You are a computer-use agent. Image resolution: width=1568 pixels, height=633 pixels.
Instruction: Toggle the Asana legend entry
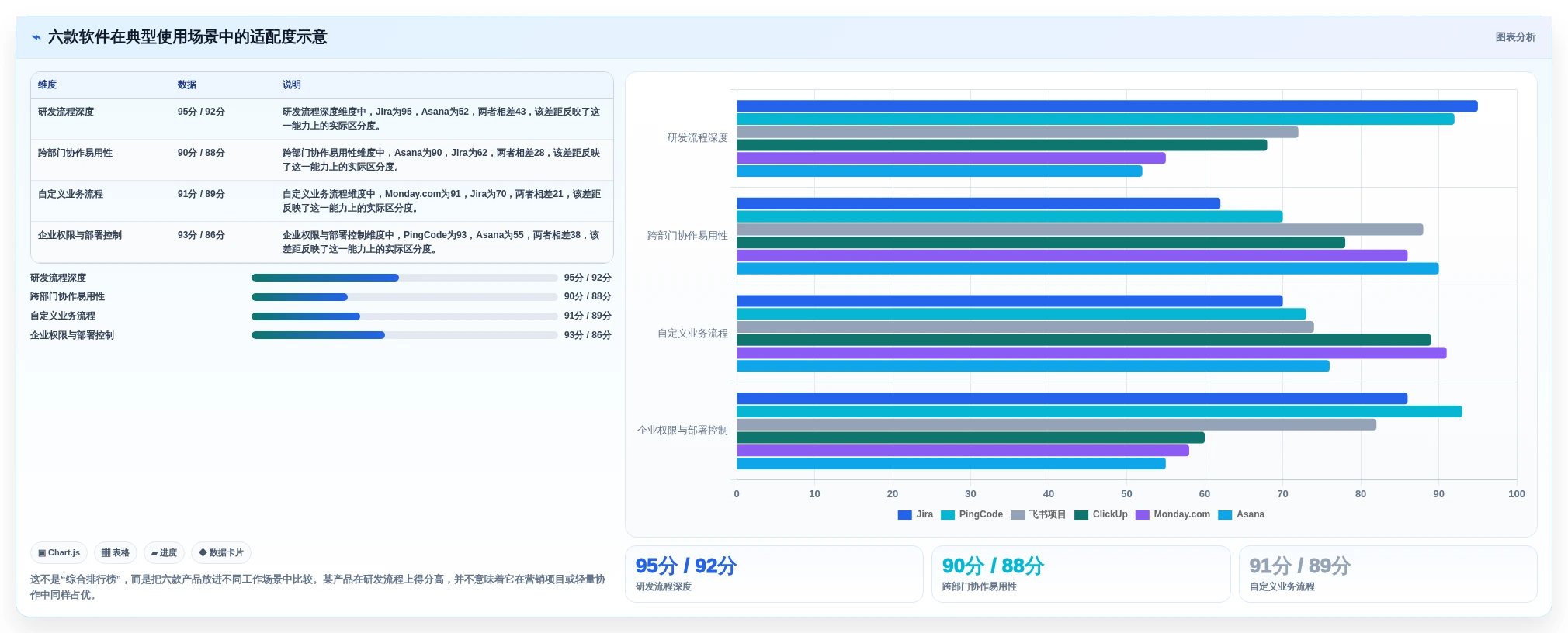1241,514
